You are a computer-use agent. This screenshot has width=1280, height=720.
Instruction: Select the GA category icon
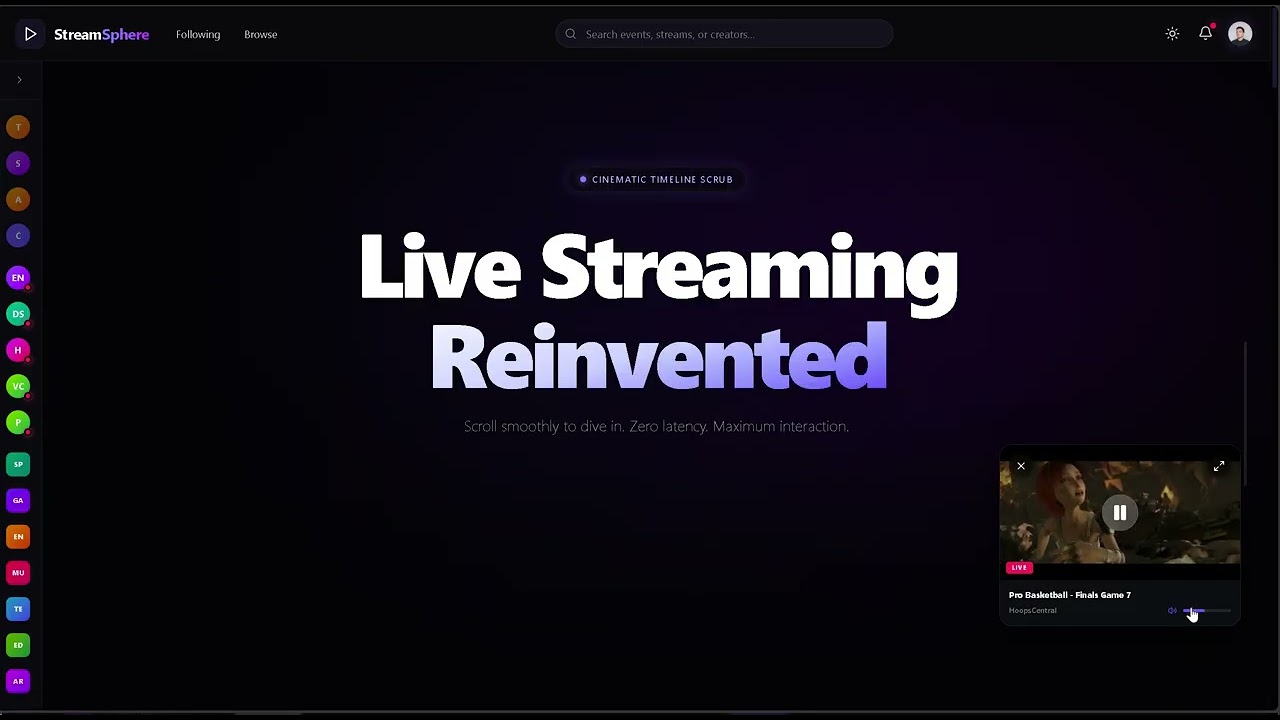point(18,500)
